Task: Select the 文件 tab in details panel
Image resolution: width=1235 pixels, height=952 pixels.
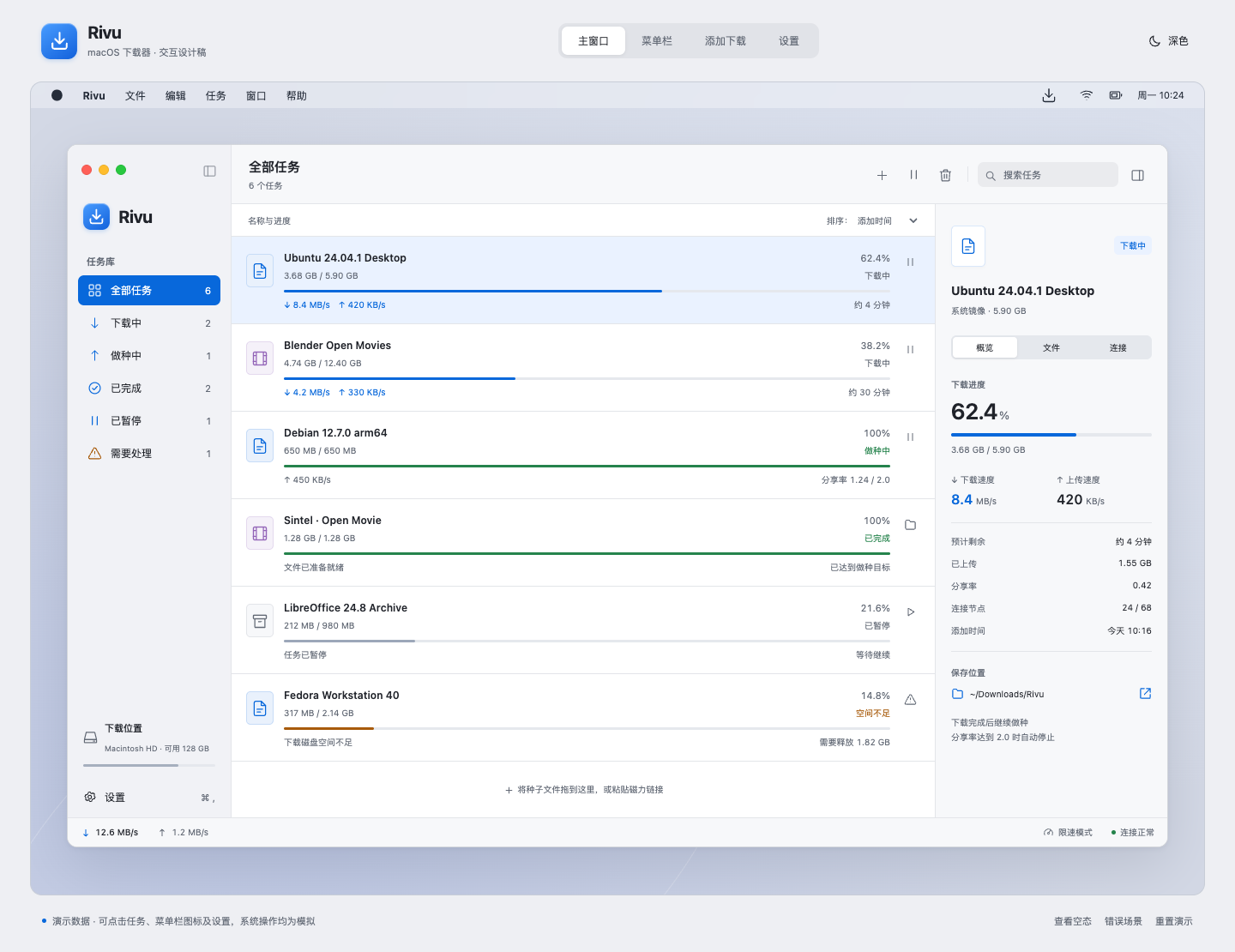Action: (1051, 347)
